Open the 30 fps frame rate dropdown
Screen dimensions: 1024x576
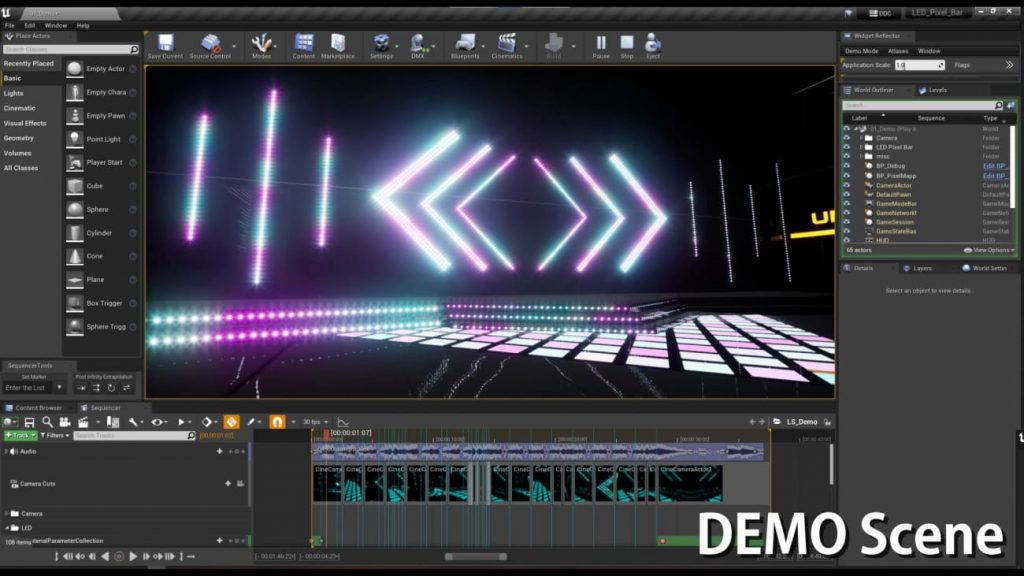pyautogui.click(x=315, y=423)
